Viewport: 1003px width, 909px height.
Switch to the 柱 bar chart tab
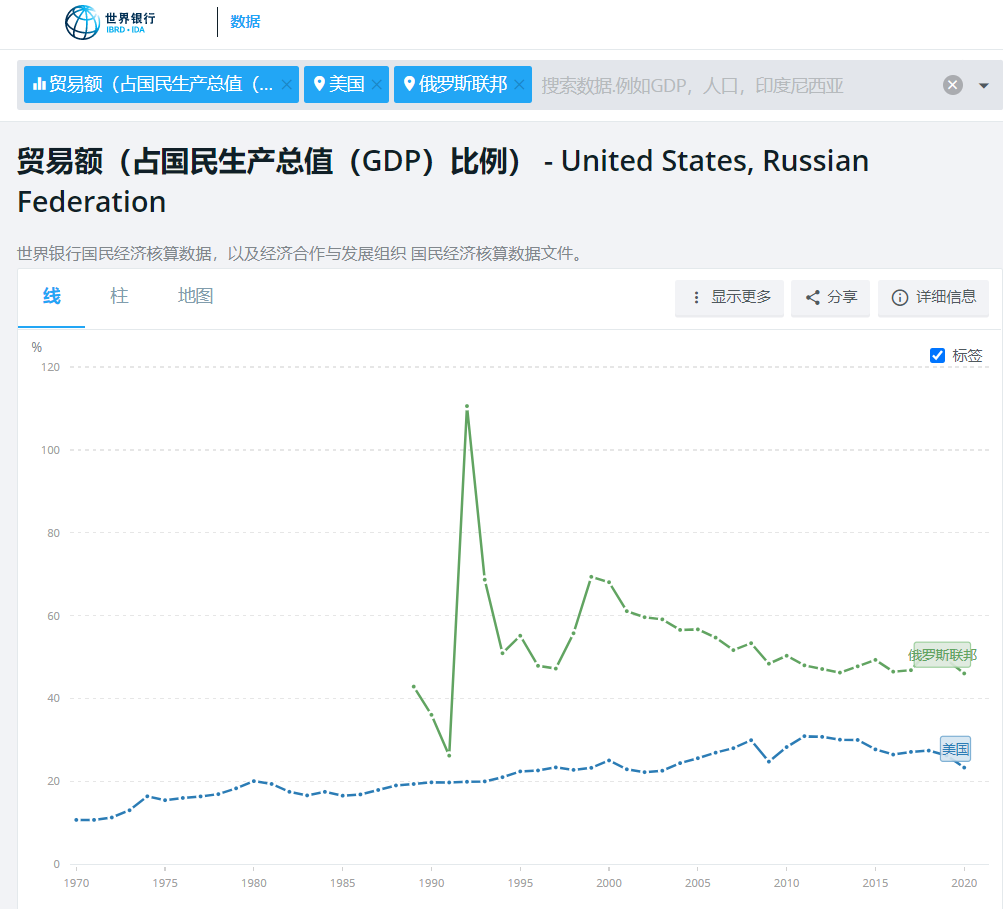click(x=119, y=296)
